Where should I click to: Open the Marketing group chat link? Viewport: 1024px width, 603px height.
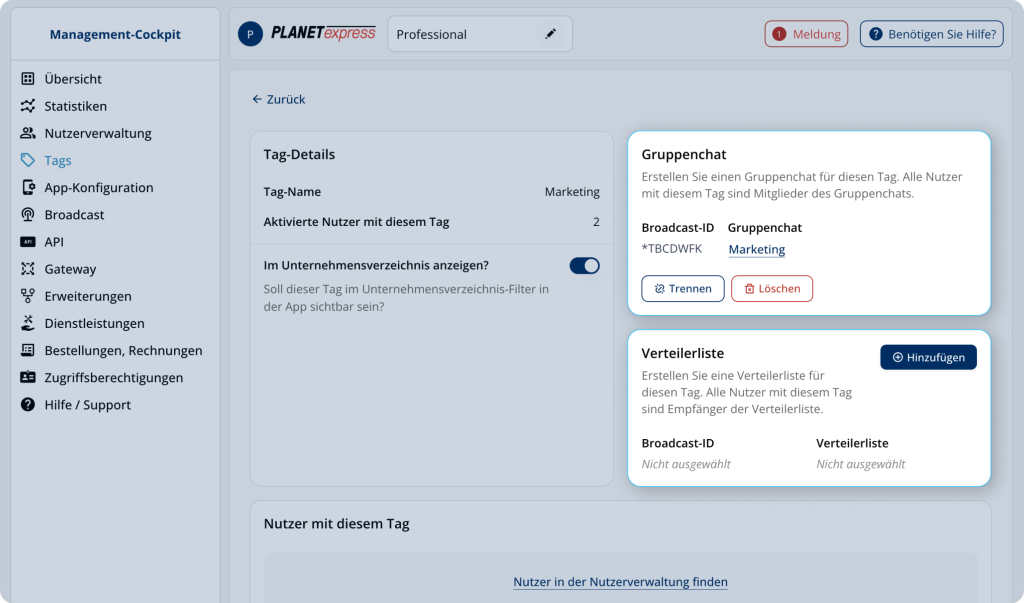(x=757, y=250)
